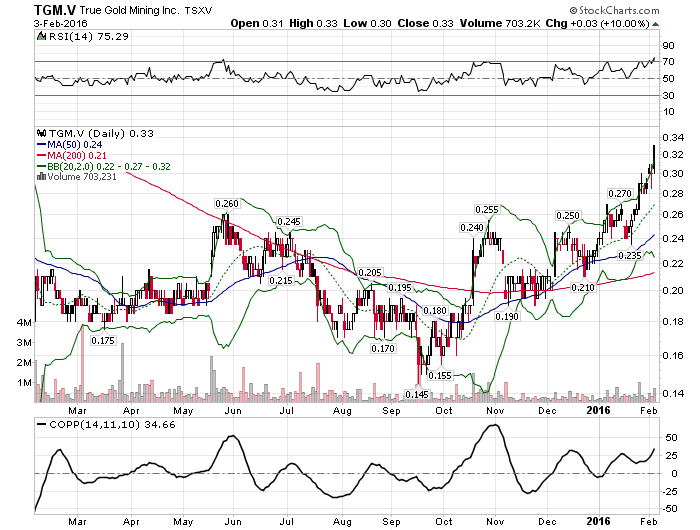Click the Open 0.31 header value
Viewport: 700px width, 530px height.
tap(257, 23)
